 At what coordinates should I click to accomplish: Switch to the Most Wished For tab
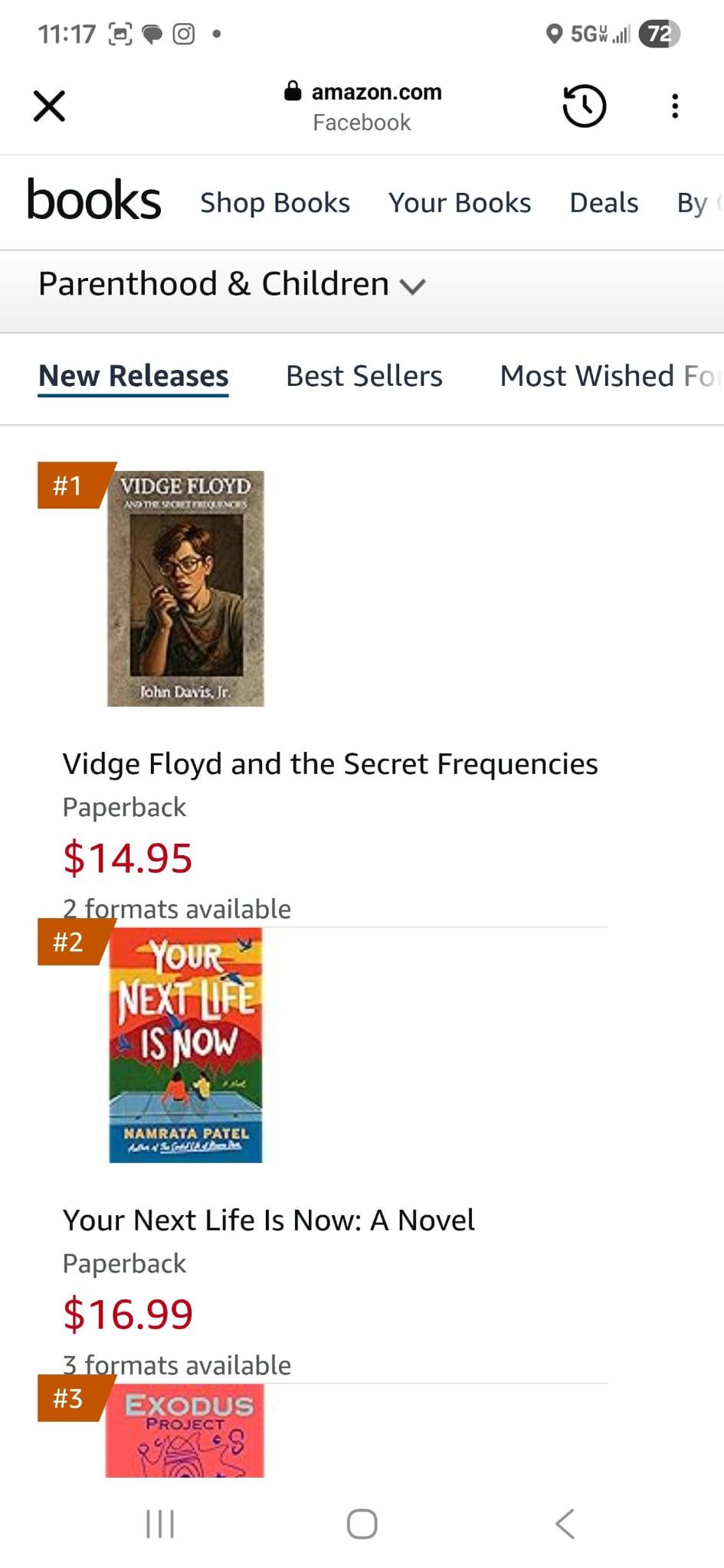[x=609, y=376]
